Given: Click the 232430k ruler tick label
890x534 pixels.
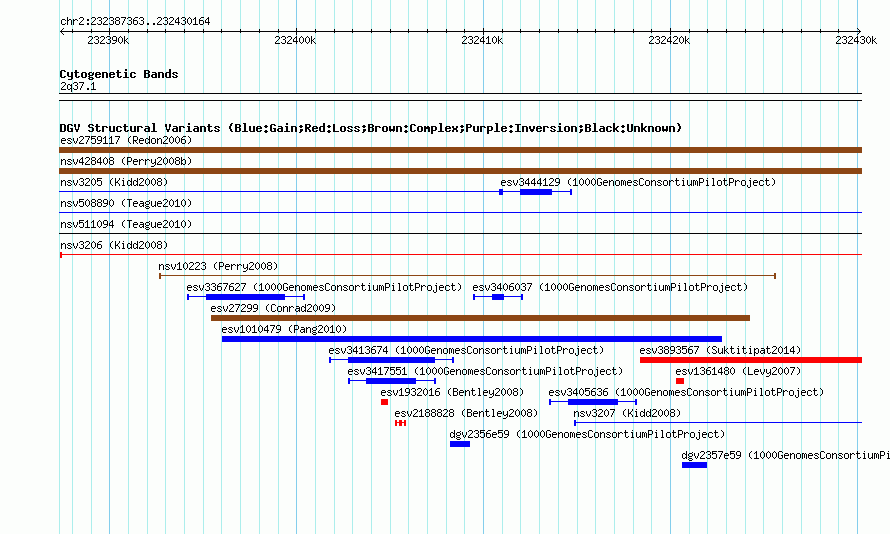Looking at the screenshot, I should coord(856,40).
